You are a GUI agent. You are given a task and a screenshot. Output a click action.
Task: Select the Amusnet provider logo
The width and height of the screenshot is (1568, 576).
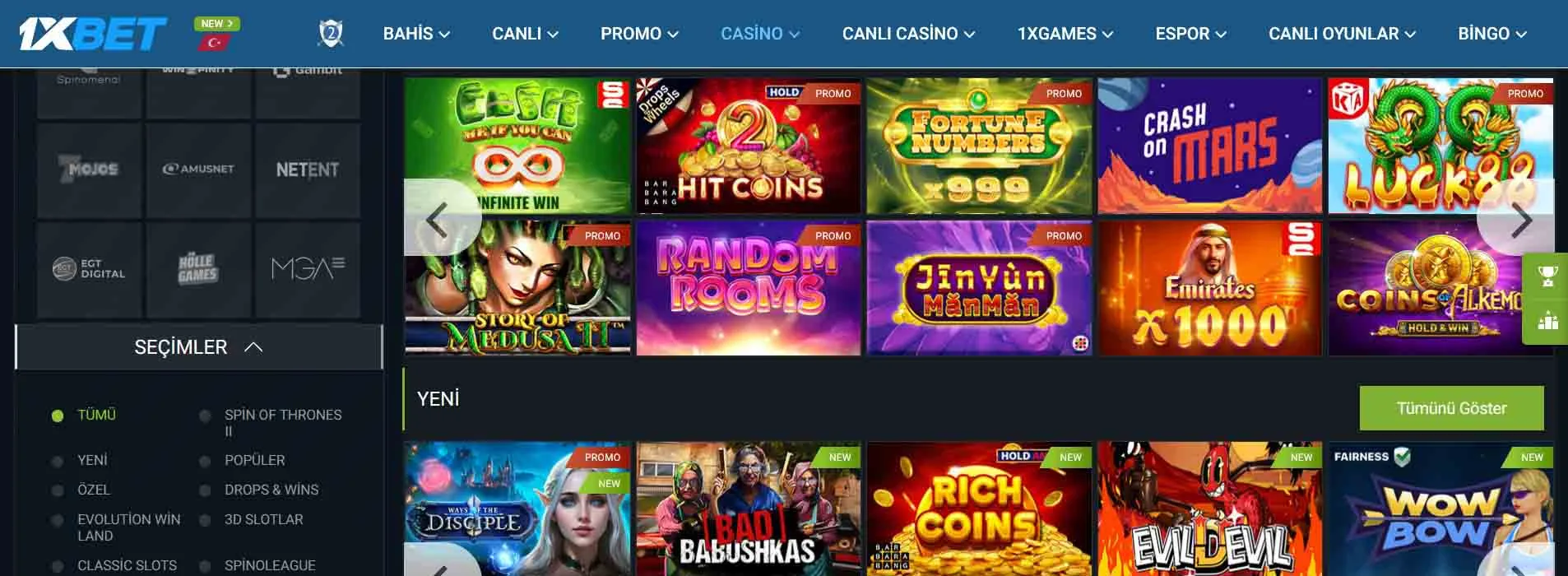198,170
